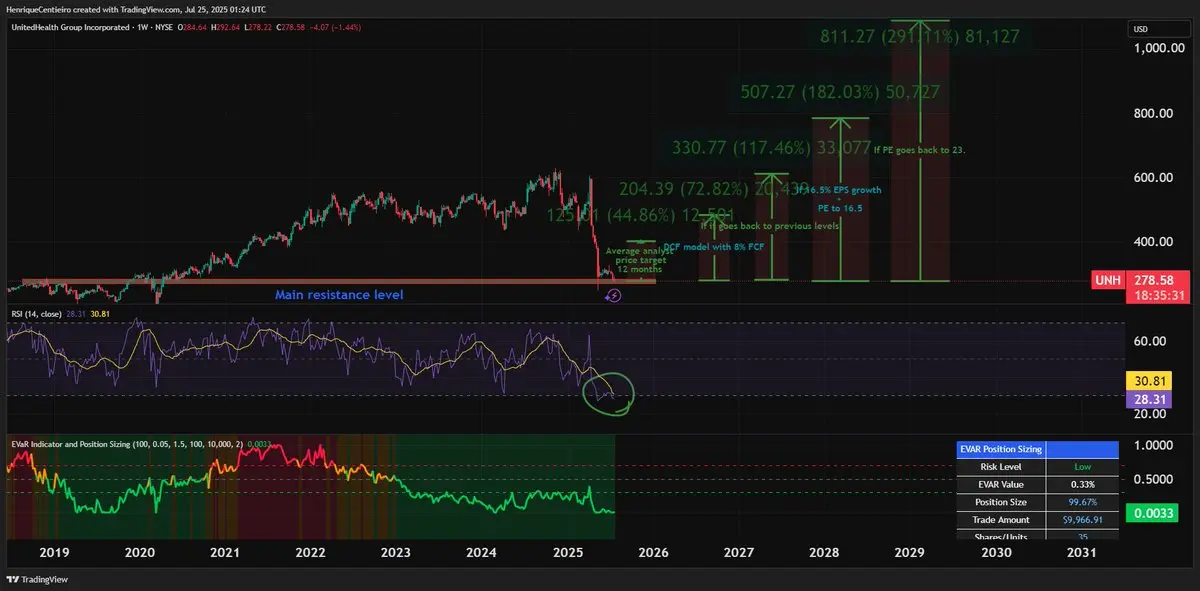Click the 2020 time axis label

139,553
